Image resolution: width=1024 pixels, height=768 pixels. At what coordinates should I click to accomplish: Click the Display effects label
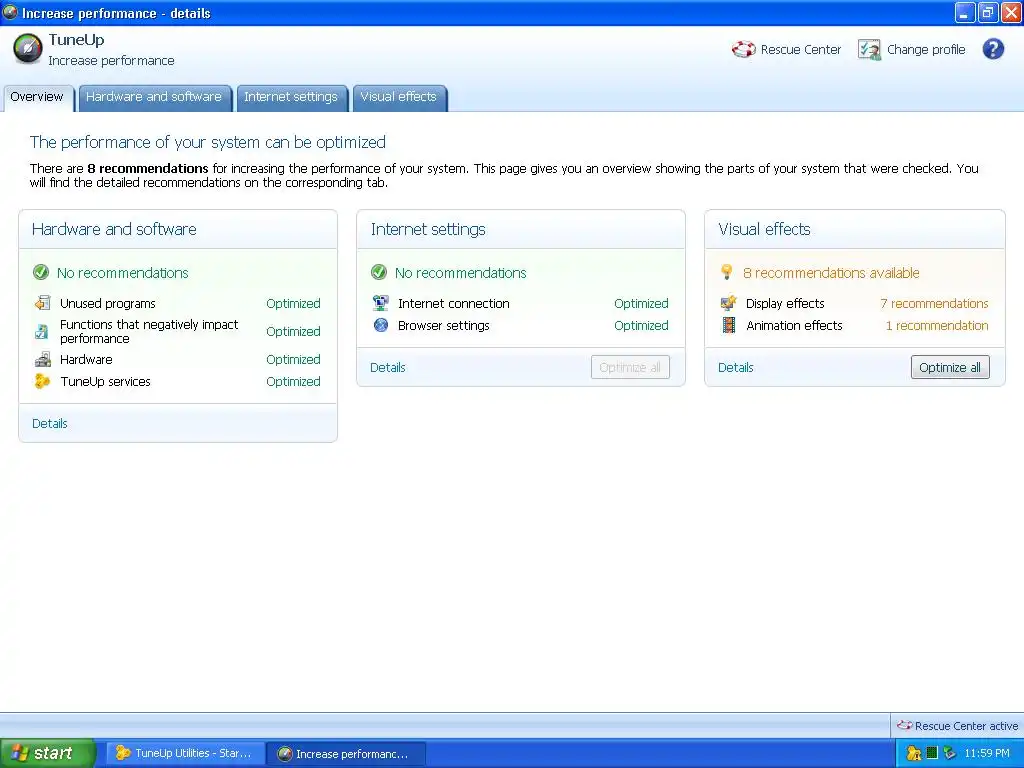coord(785,303)
